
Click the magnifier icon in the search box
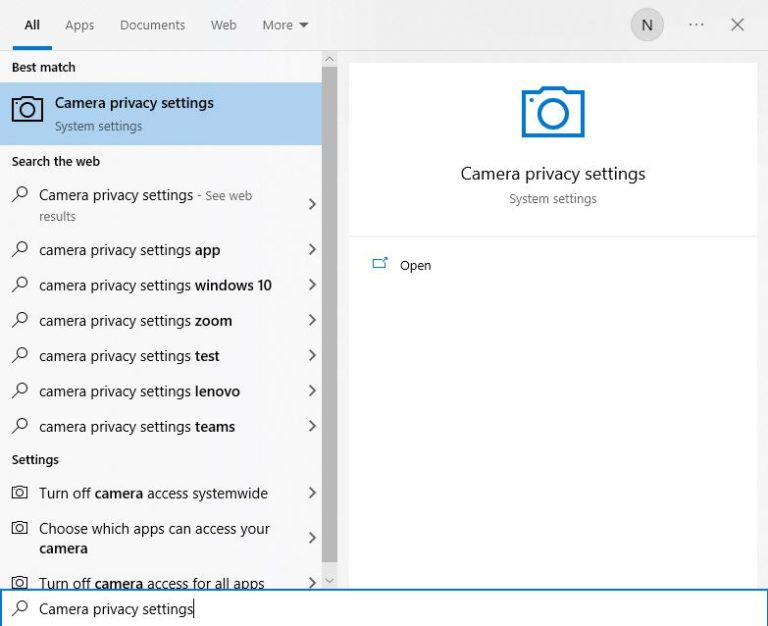(x=20, y=607)
